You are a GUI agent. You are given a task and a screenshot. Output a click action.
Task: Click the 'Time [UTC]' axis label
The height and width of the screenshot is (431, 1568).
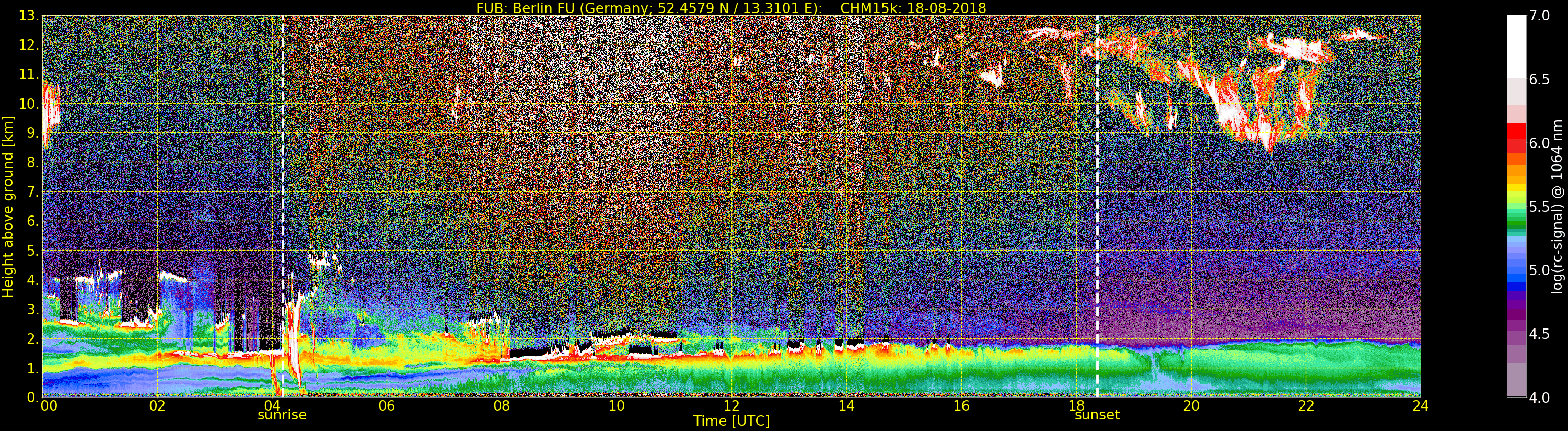[731, 421]
